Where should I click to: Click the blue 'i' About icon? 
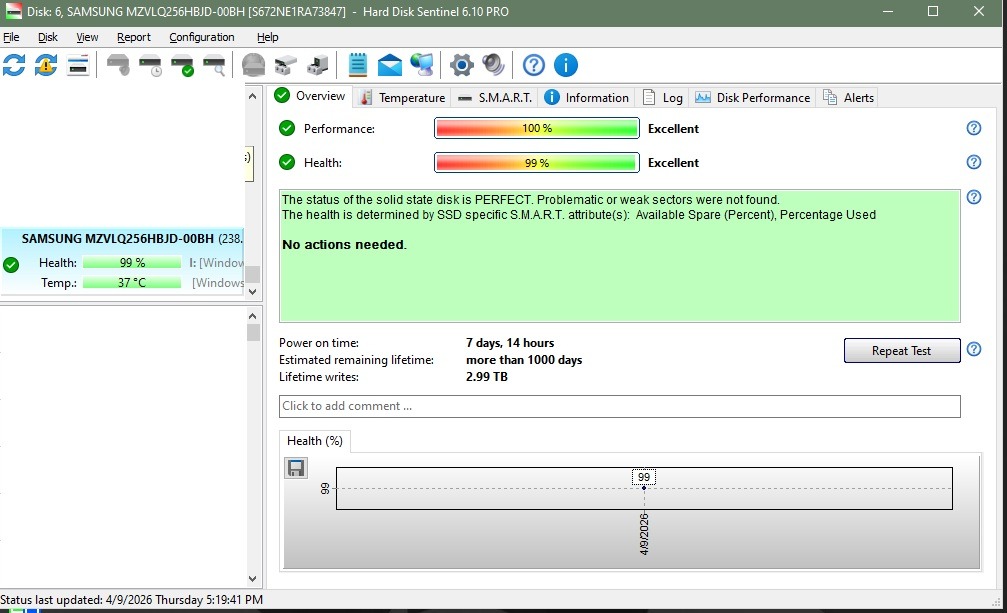click(566, 65)
